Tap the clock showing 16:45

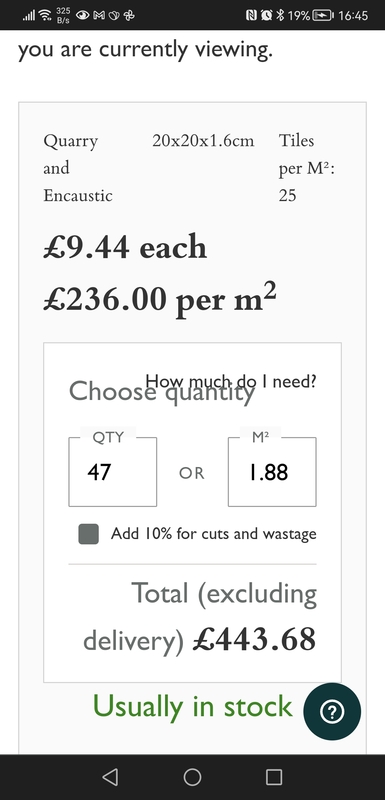tap(353, 15)
